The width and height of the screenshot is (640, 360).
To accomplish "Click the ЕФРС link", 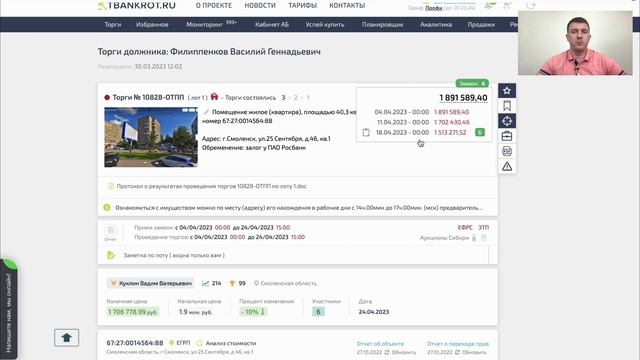I will click(465, 227).
